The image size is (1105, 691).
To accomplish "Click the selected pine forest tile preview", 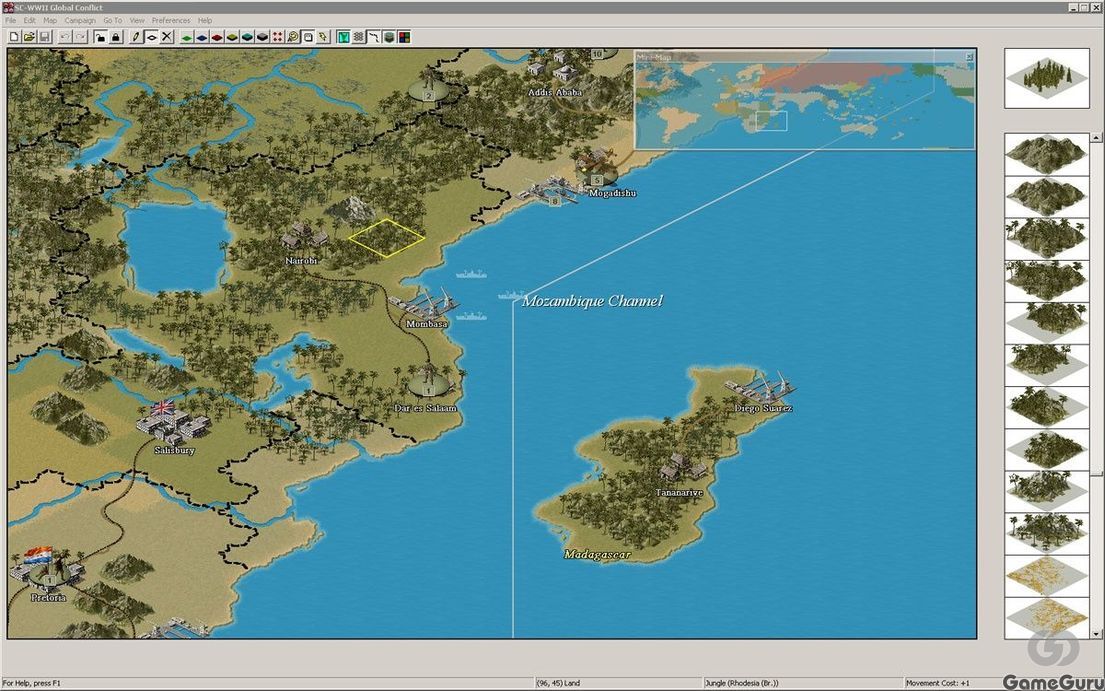I will pyautogui.click(x=1047, y=78).
